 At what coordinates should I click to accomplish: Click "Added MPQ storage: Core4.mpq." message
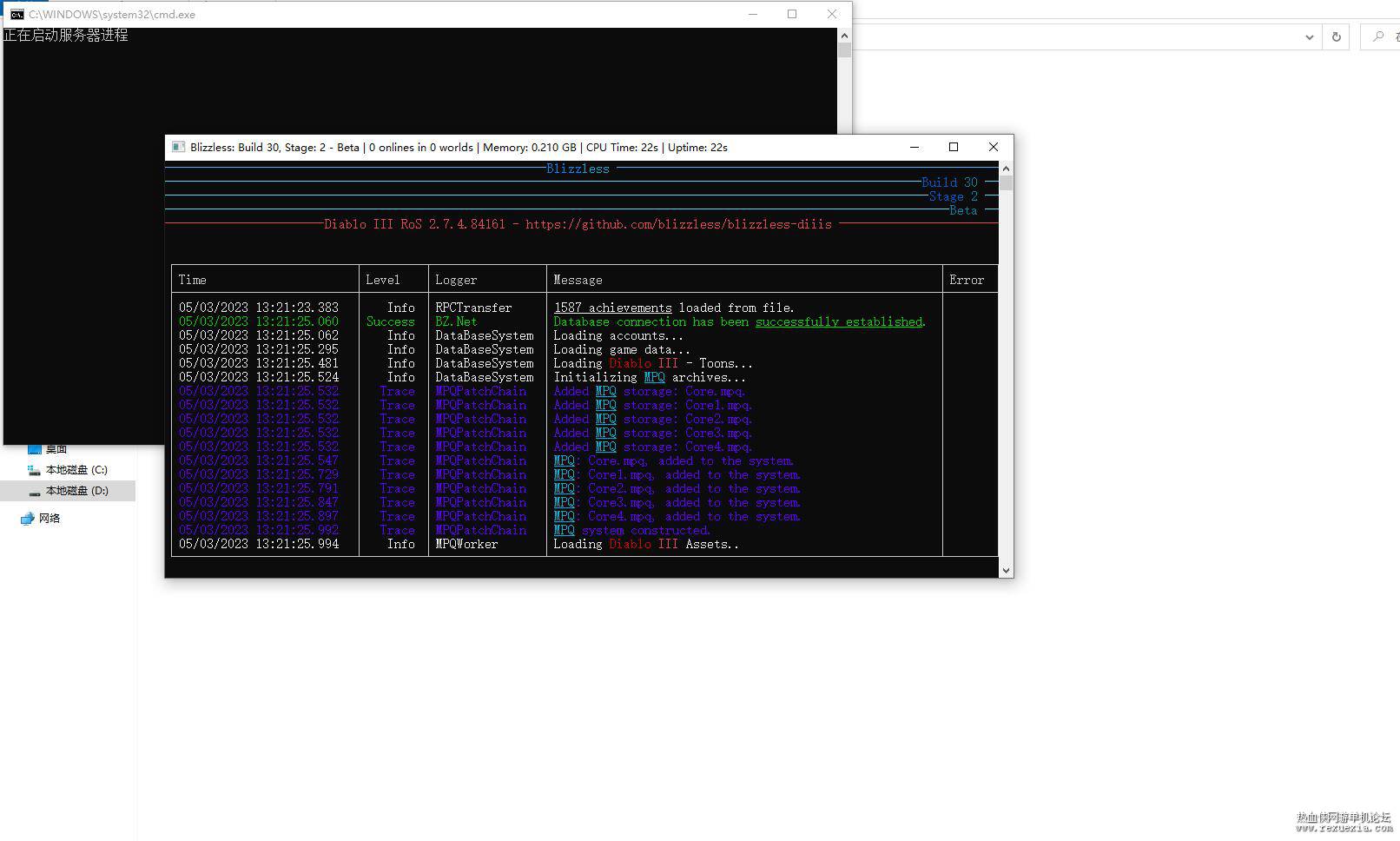pyautogui.click(x=653, y=447)
